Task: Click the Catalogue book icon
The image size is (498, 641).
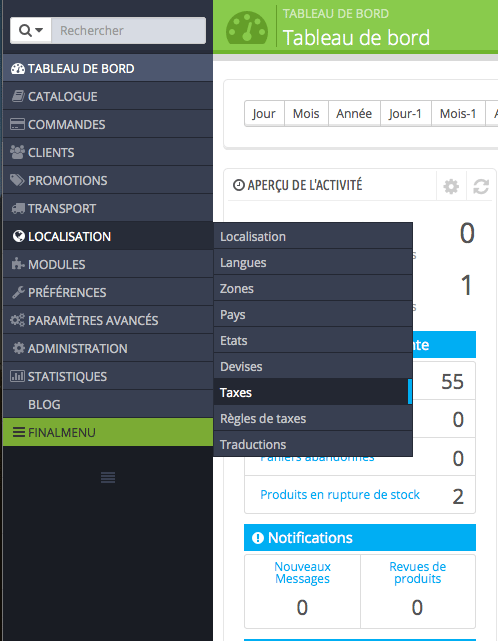Action: tap(18, 96)
